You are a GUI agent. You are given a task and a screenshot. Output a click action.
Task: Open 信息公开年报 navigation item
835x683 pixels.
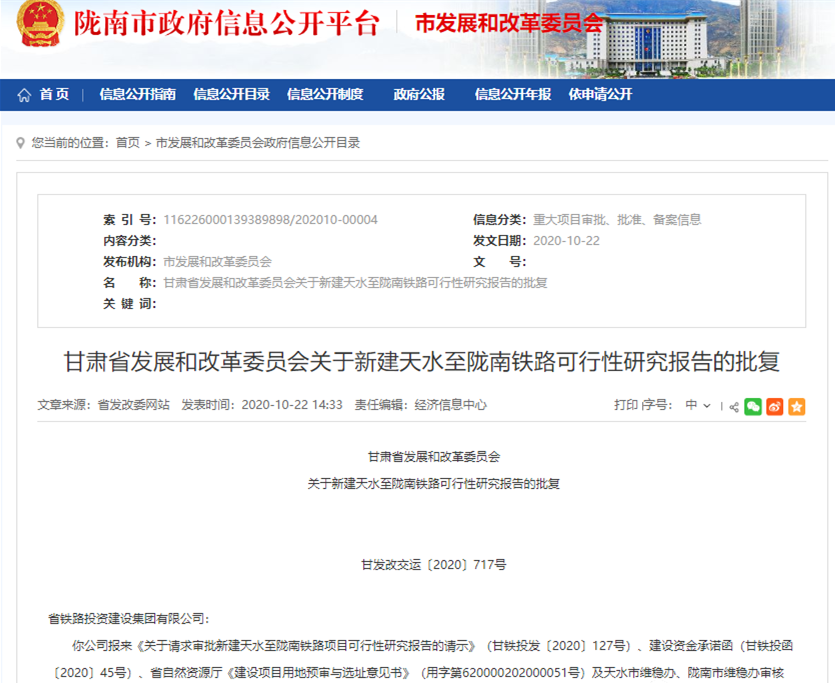click(x=512, y=95)
